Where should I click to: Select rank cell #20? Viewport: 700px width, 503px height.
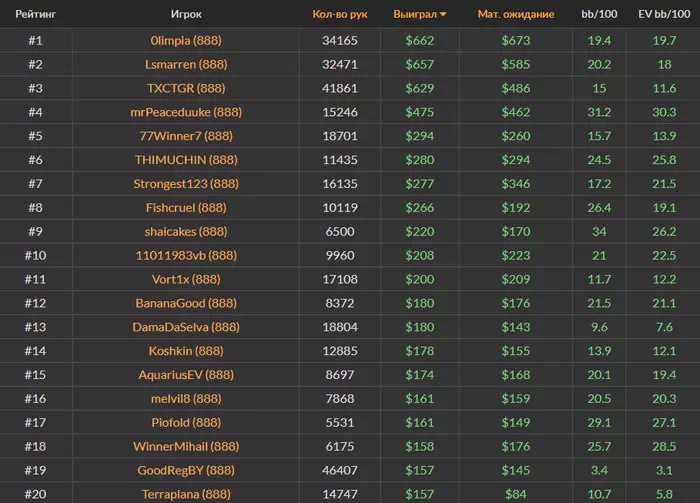click(36, 494)
